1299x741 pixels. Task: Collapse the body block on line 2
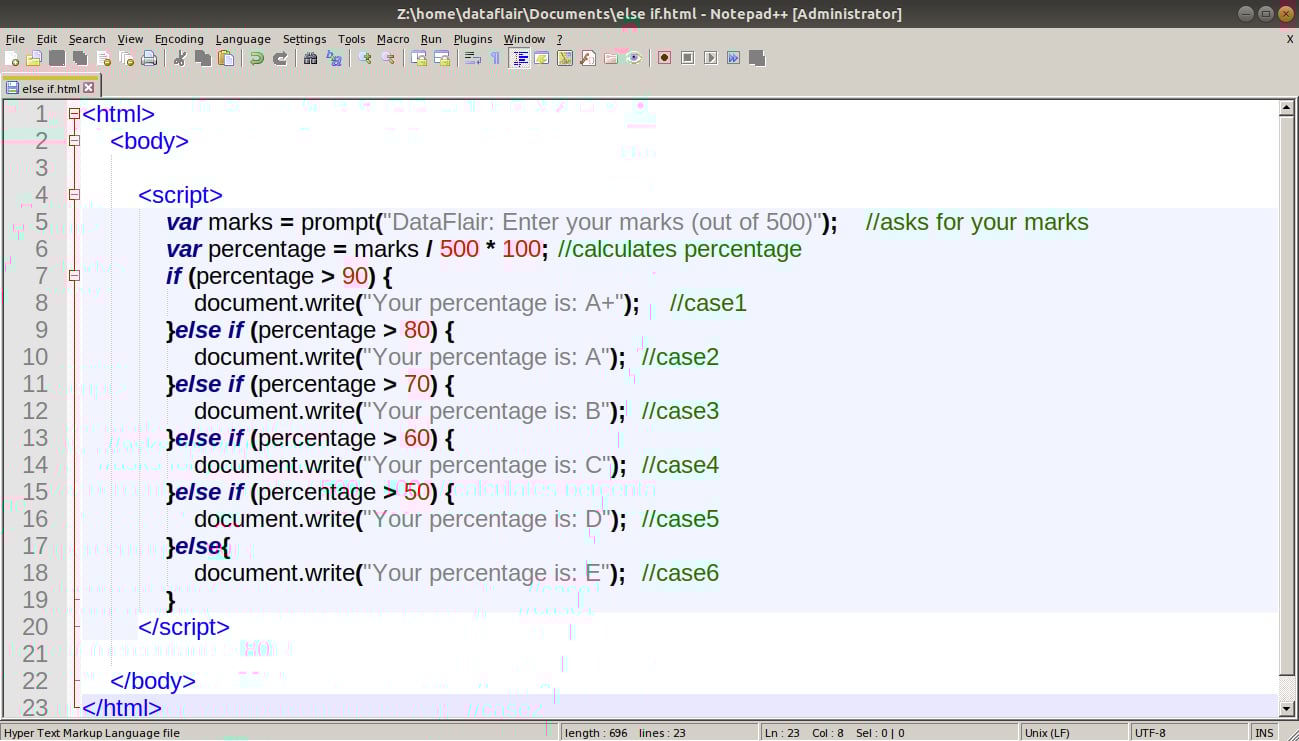click(74, 141)
